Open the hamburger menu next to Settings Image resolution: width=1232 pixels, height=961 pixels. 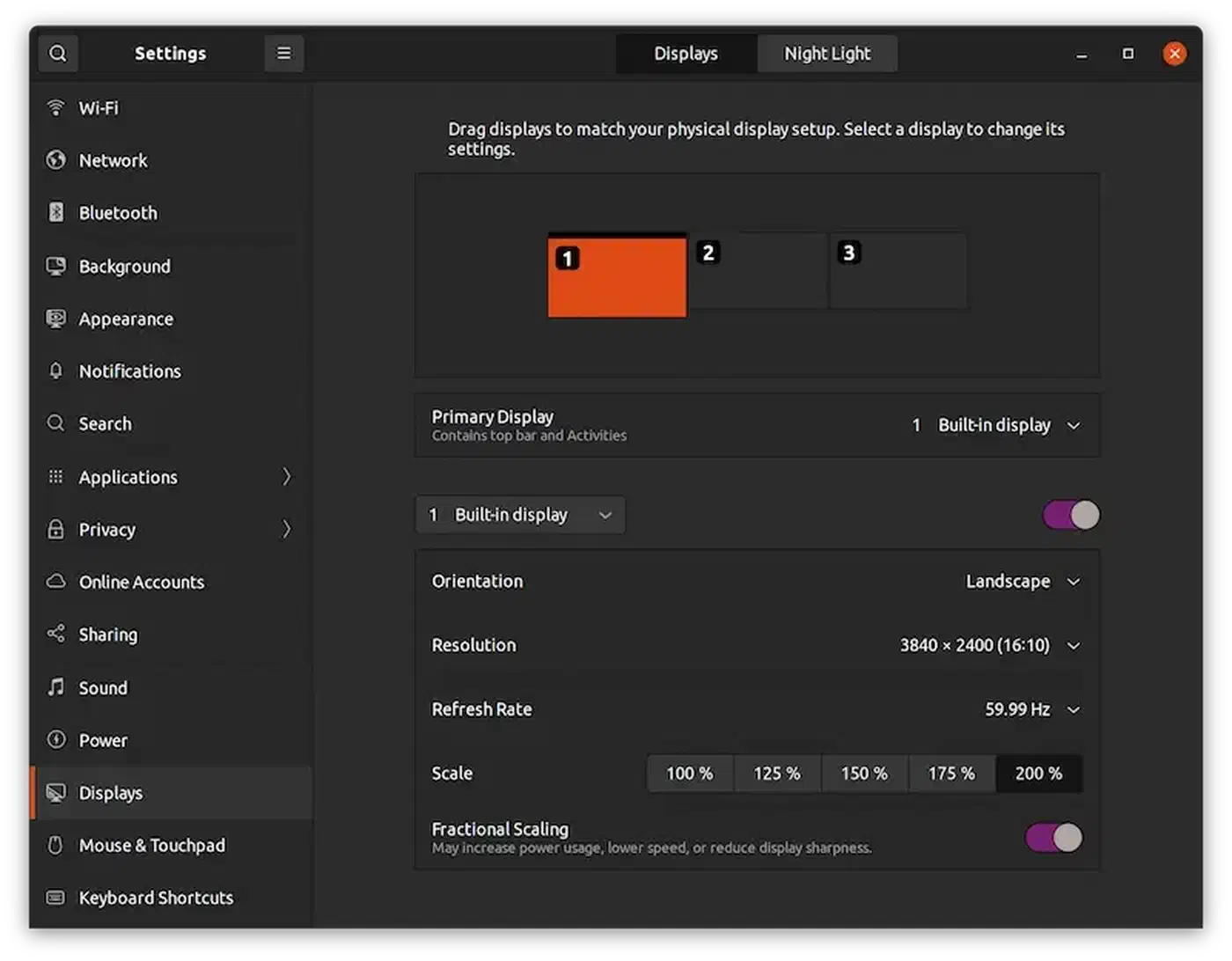[283, 54]
